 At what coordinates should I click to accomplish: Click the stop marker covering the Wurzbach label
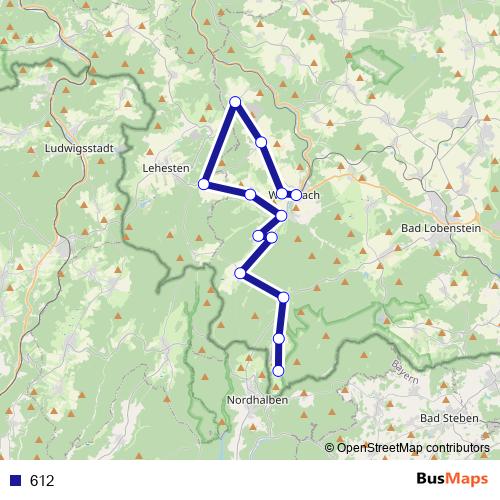point(282,193)
